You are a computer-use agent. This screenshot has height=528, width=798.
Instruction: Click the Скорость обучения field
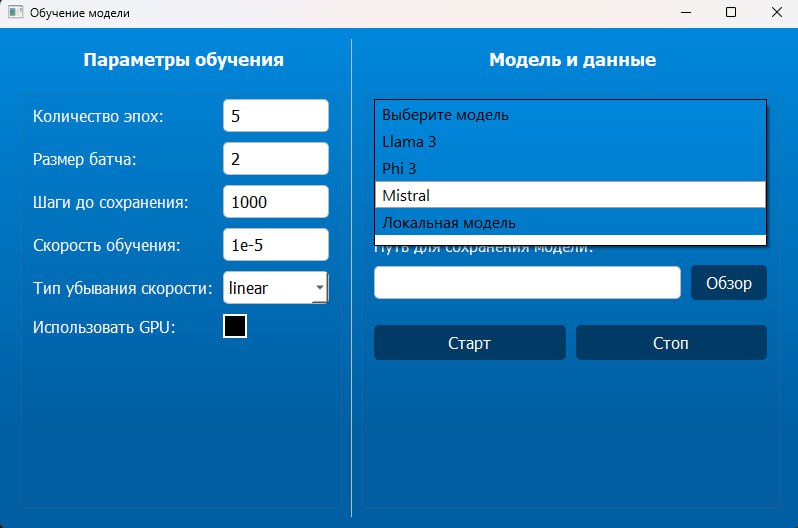[275, 245]
